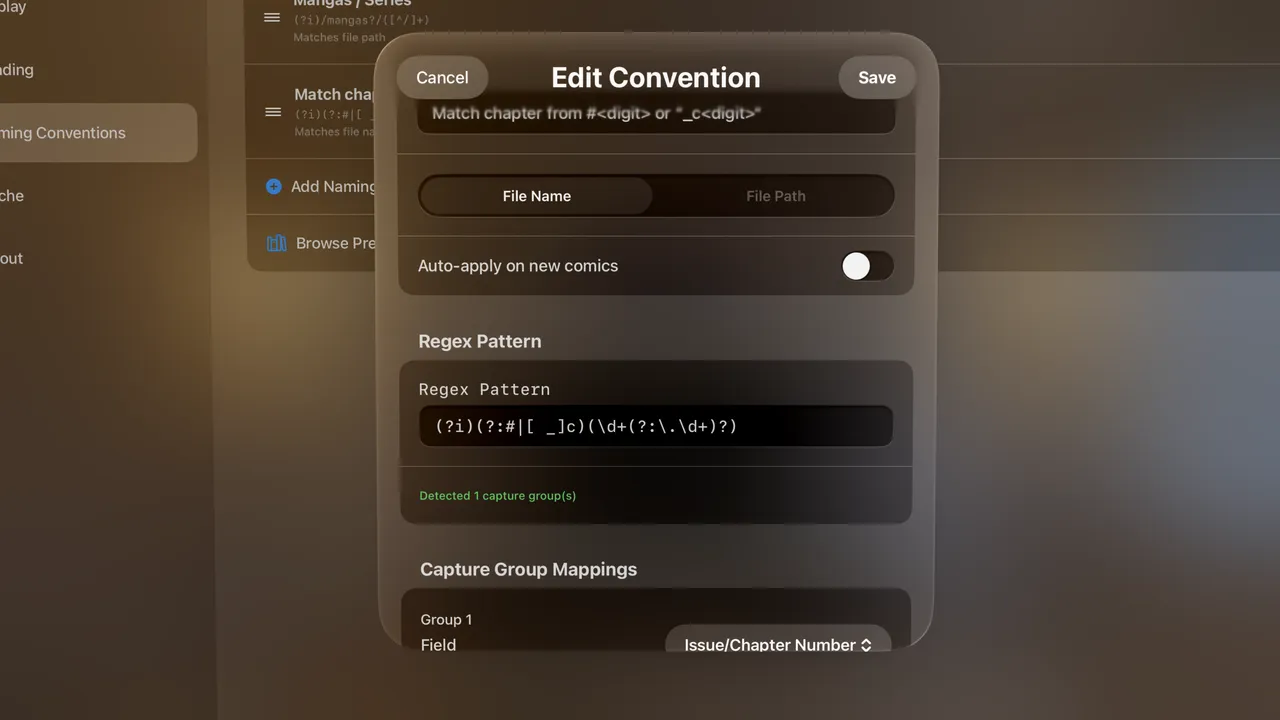Click the 'Edit Convention' title
Image resolution: width=1280 pixels, height=720 pixels.
tap(656, 78)
